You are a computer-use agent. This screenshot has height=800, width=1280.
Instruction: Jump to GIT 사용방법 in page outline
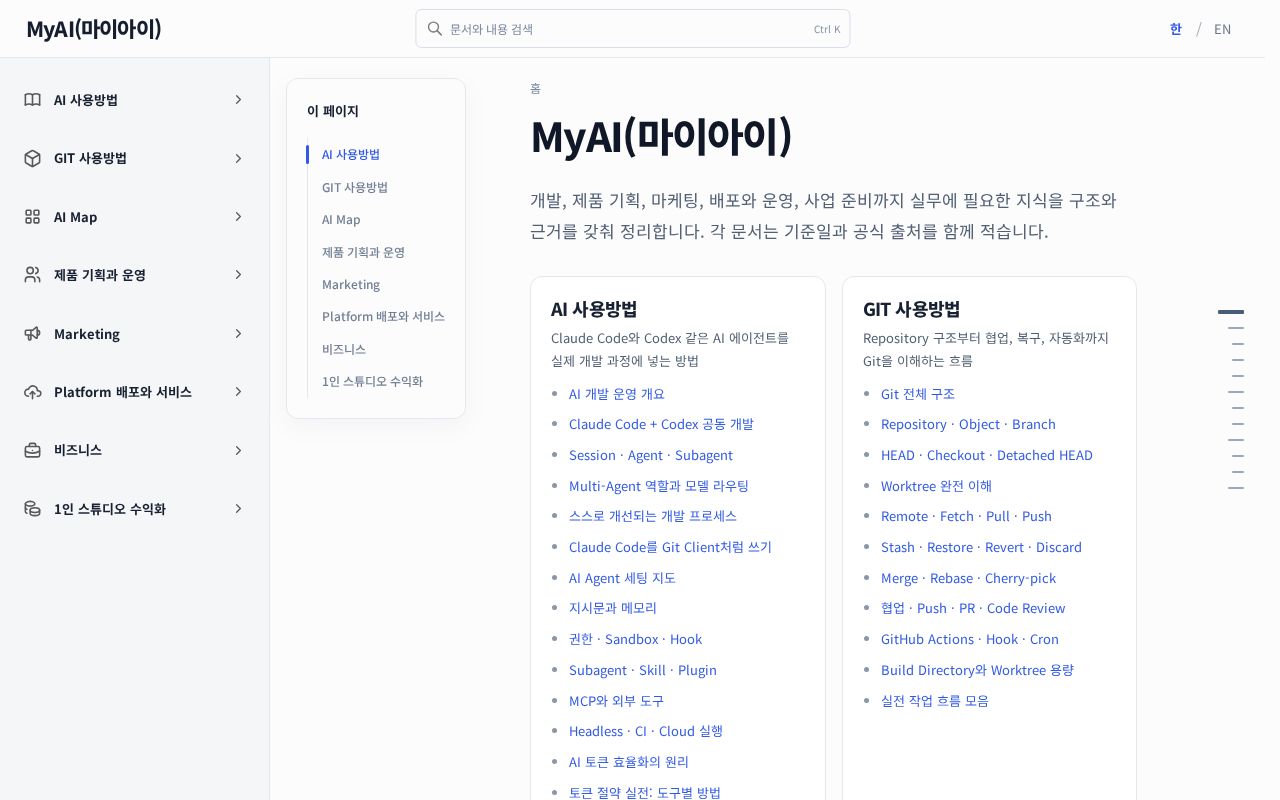coord(355,187)
